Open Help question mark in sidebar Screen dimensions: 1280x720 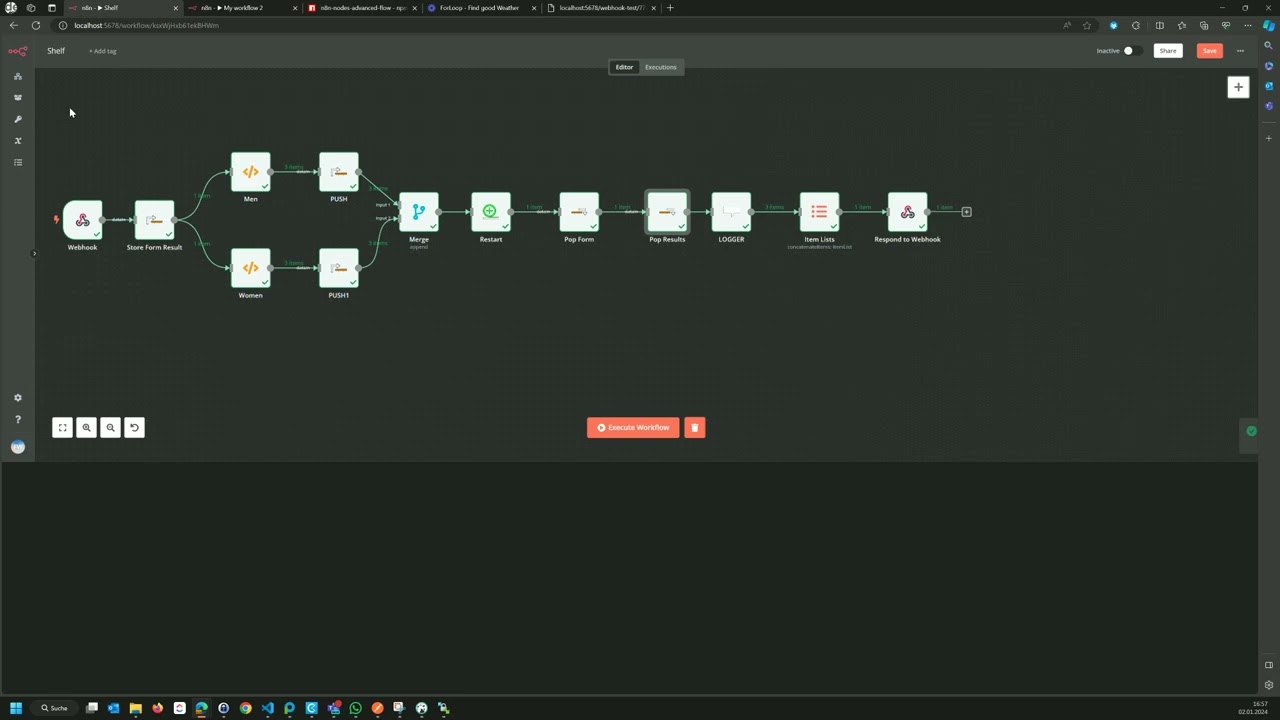coord(17,420)
